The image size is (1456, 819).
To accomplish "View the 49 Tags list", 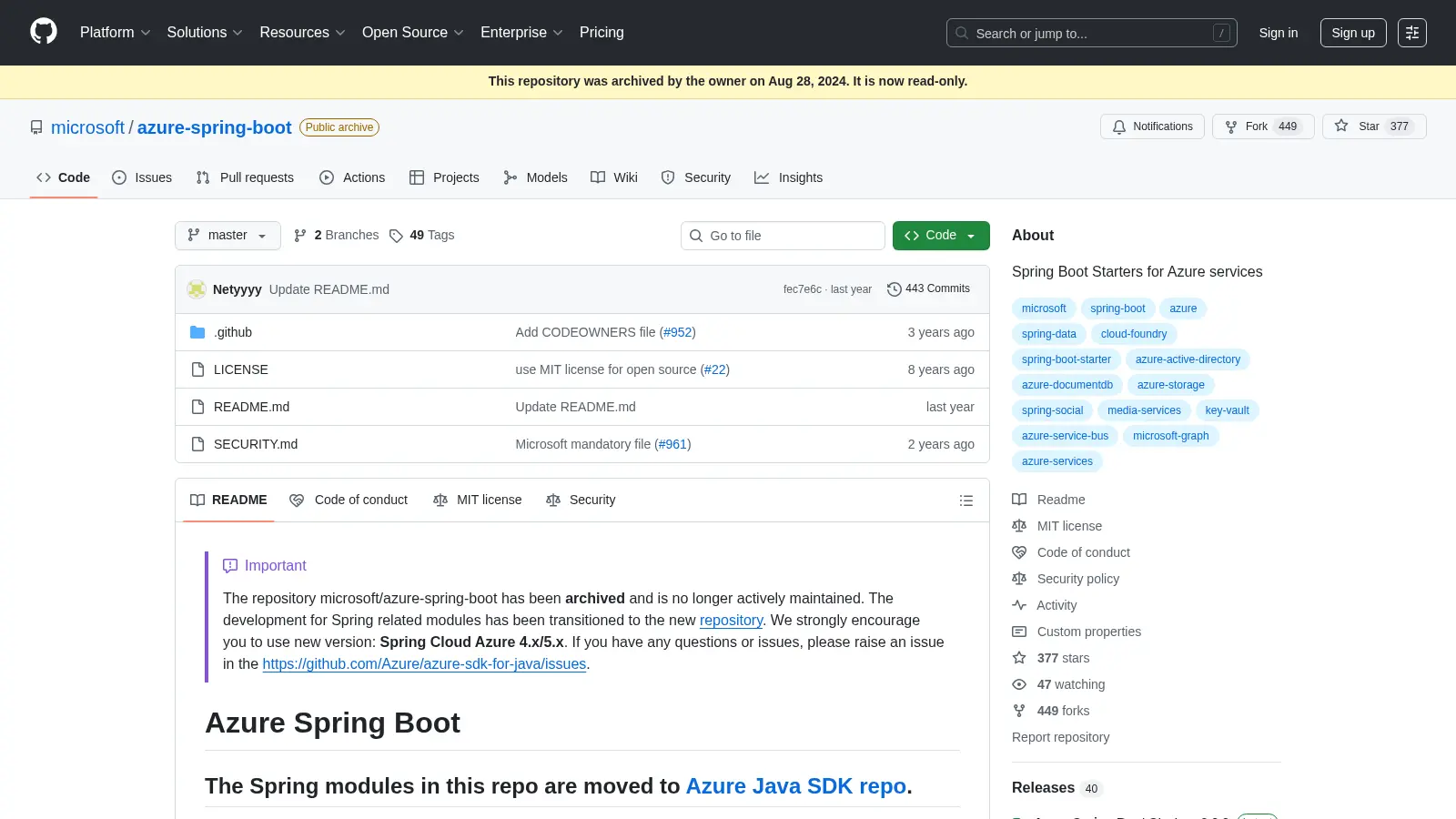I will coord(422,235).
